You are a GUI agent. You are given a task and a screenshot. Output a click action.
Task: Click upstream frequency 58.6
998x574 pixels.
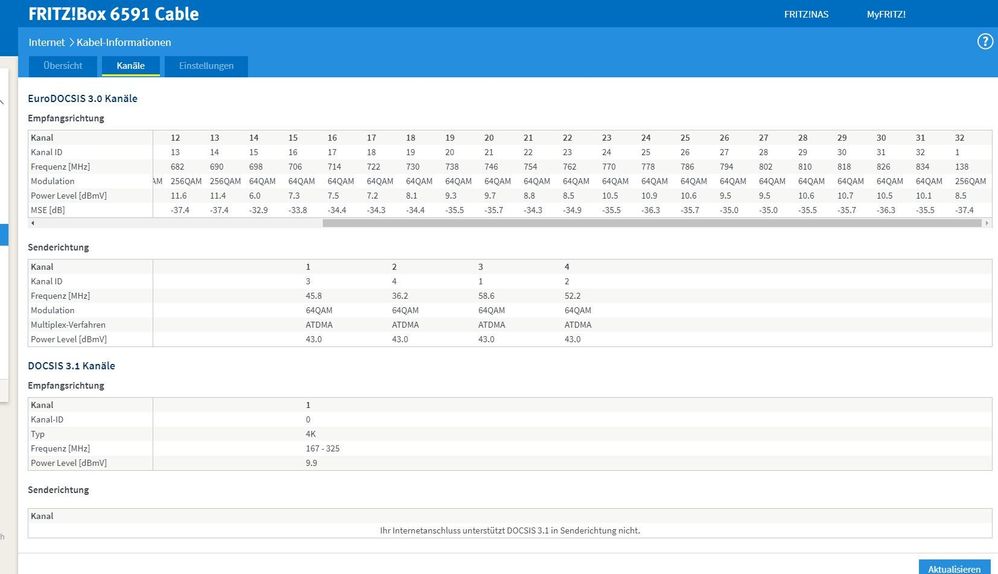[x=486, y=296]
